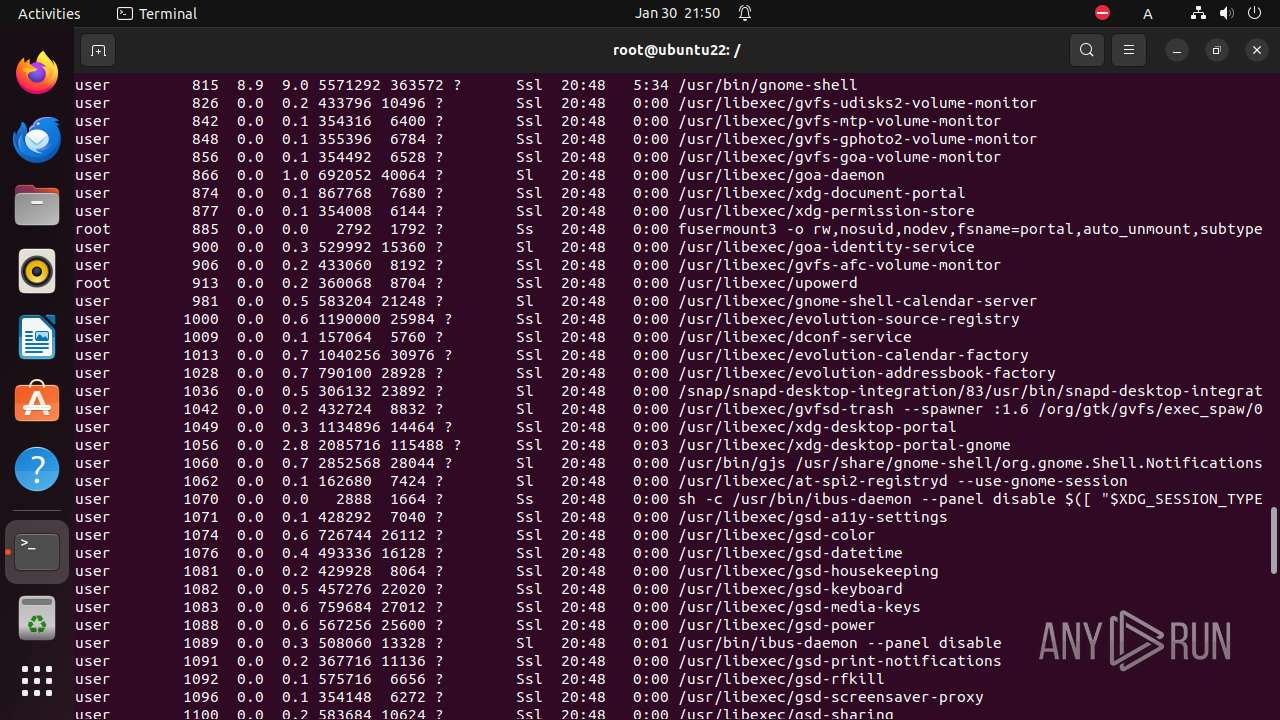The height and width of the screenshot is (720, 1280).
Task: Open the Activities overview
Action: [x=49, y=13]
